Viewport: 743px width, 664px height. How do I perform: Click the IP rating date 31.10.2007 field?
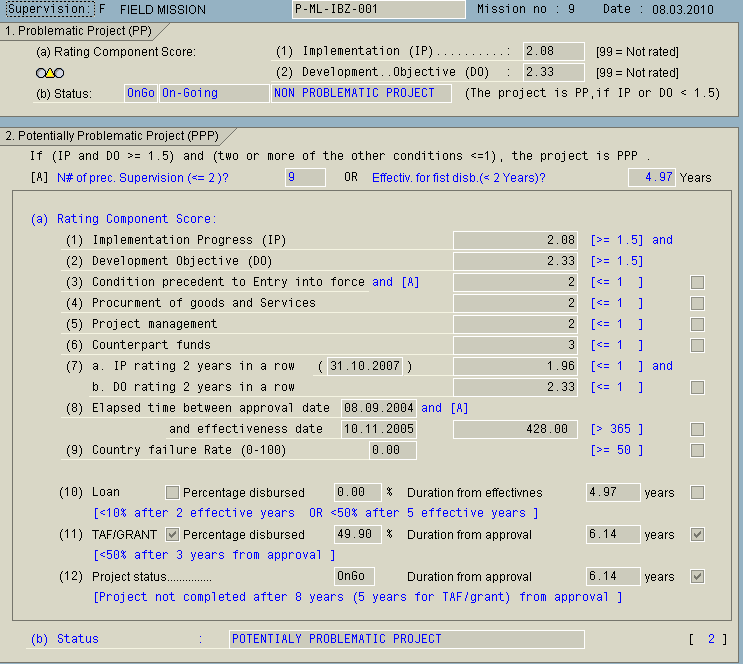(x=364, y=366)
